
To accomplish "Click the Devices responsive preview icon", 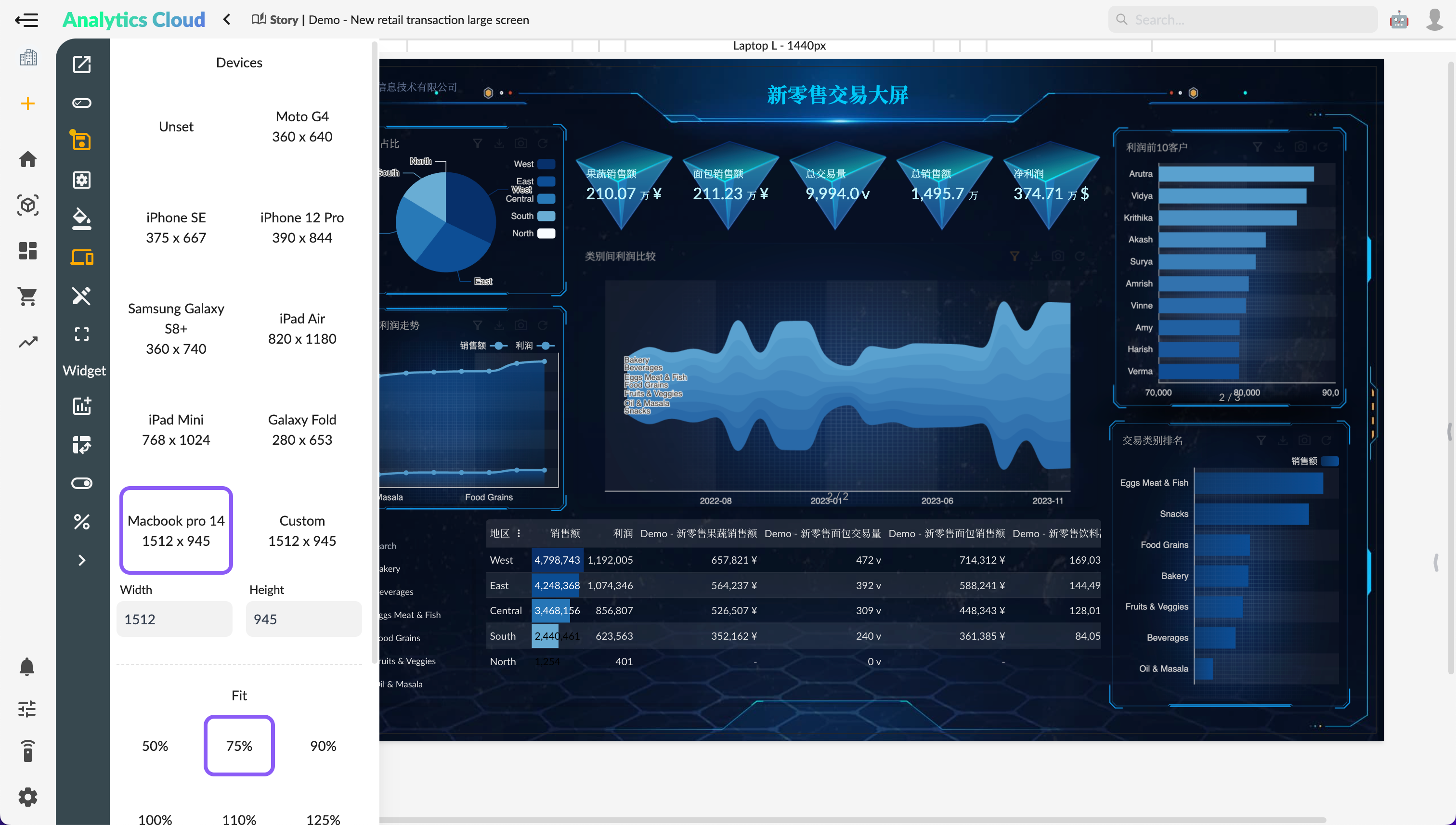I will point(82,257).
